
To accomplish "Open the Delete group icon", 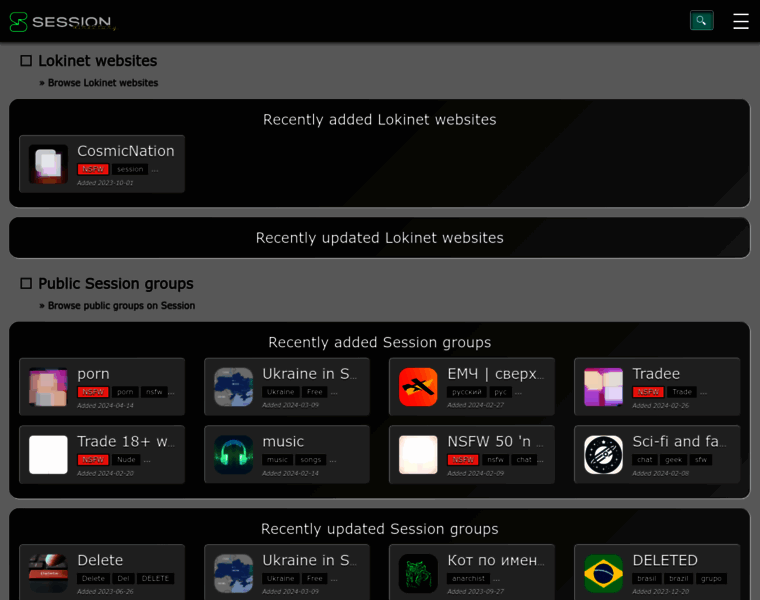I will point(48,573).
